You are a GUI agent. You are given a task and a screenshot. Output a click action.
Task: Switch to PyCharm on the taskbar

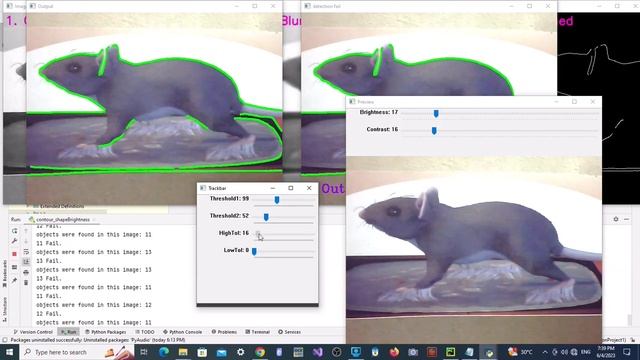coord(451,352)
